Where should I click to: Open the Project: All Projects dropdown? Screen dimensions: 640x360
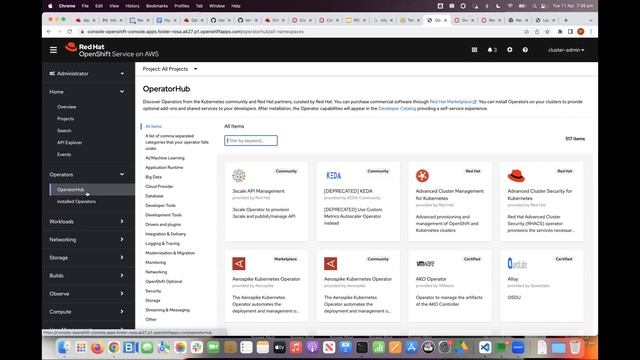[x=170, y=69]
